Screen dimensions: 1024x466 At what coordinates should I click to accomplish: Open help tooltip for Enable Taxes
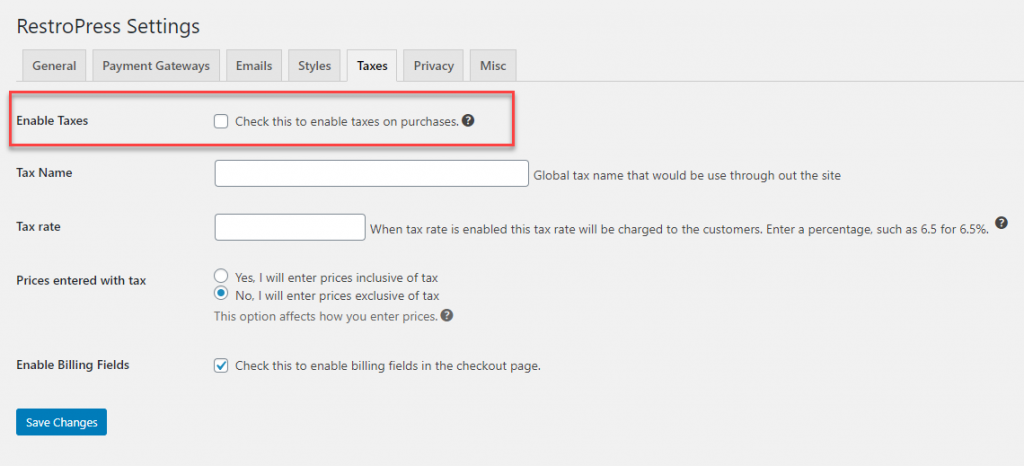468,121
